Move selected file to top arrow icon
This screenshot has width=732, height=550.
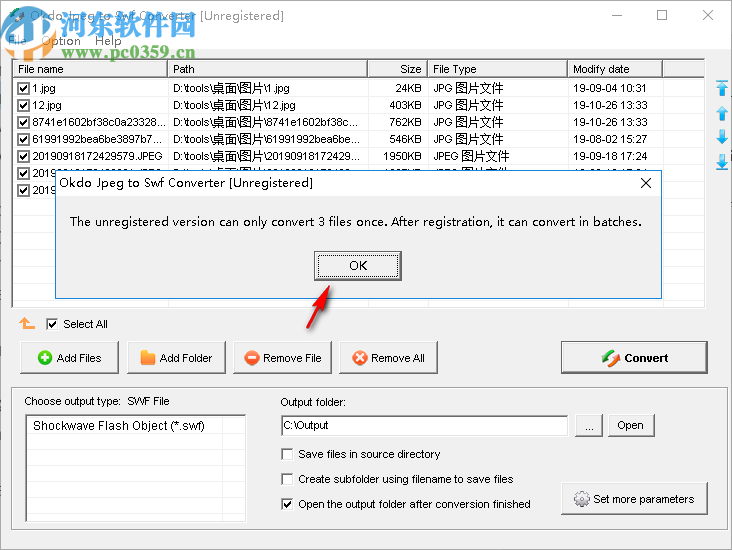tap(722, 88)
